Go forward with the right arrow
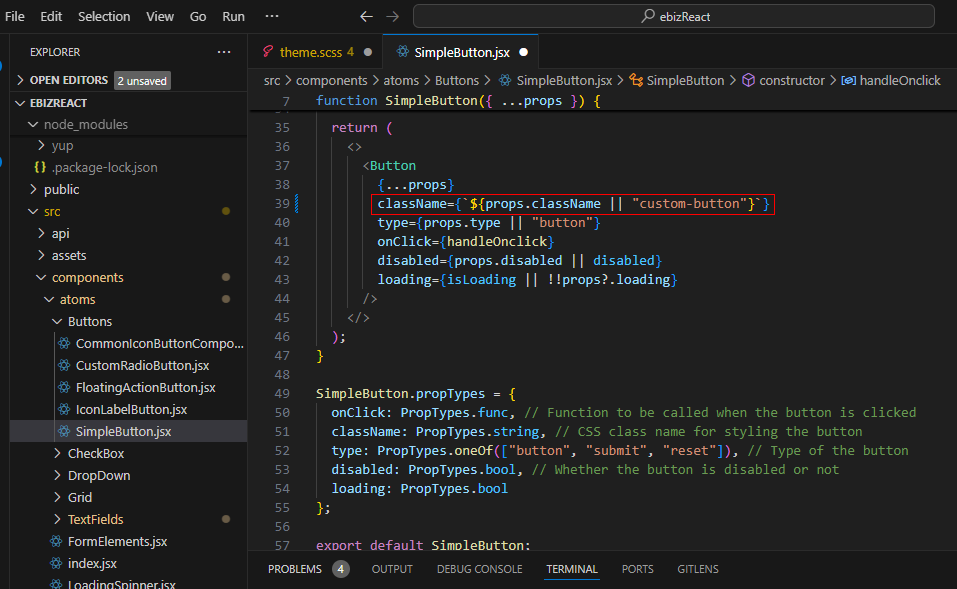Screen dimensions: 957x589 click(x=392, y=16)
